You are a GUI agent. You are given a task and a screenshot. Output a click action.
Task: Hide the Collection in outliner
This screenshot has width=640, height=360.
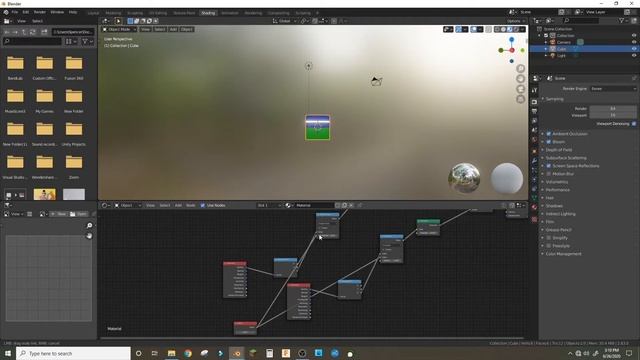point(634,36)
